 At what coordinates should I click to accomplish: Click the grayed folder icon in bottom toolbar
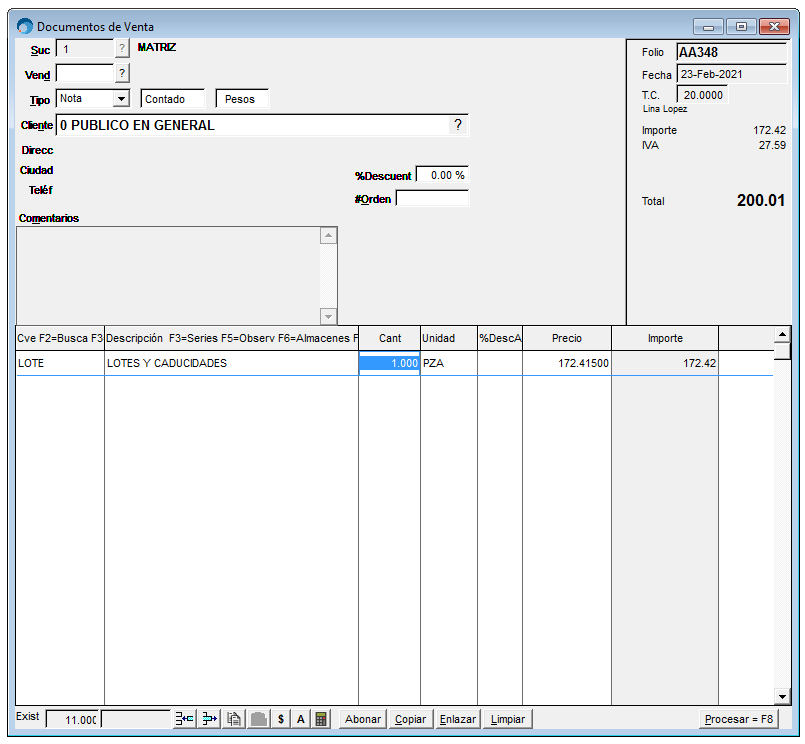(x=259, y=719)
